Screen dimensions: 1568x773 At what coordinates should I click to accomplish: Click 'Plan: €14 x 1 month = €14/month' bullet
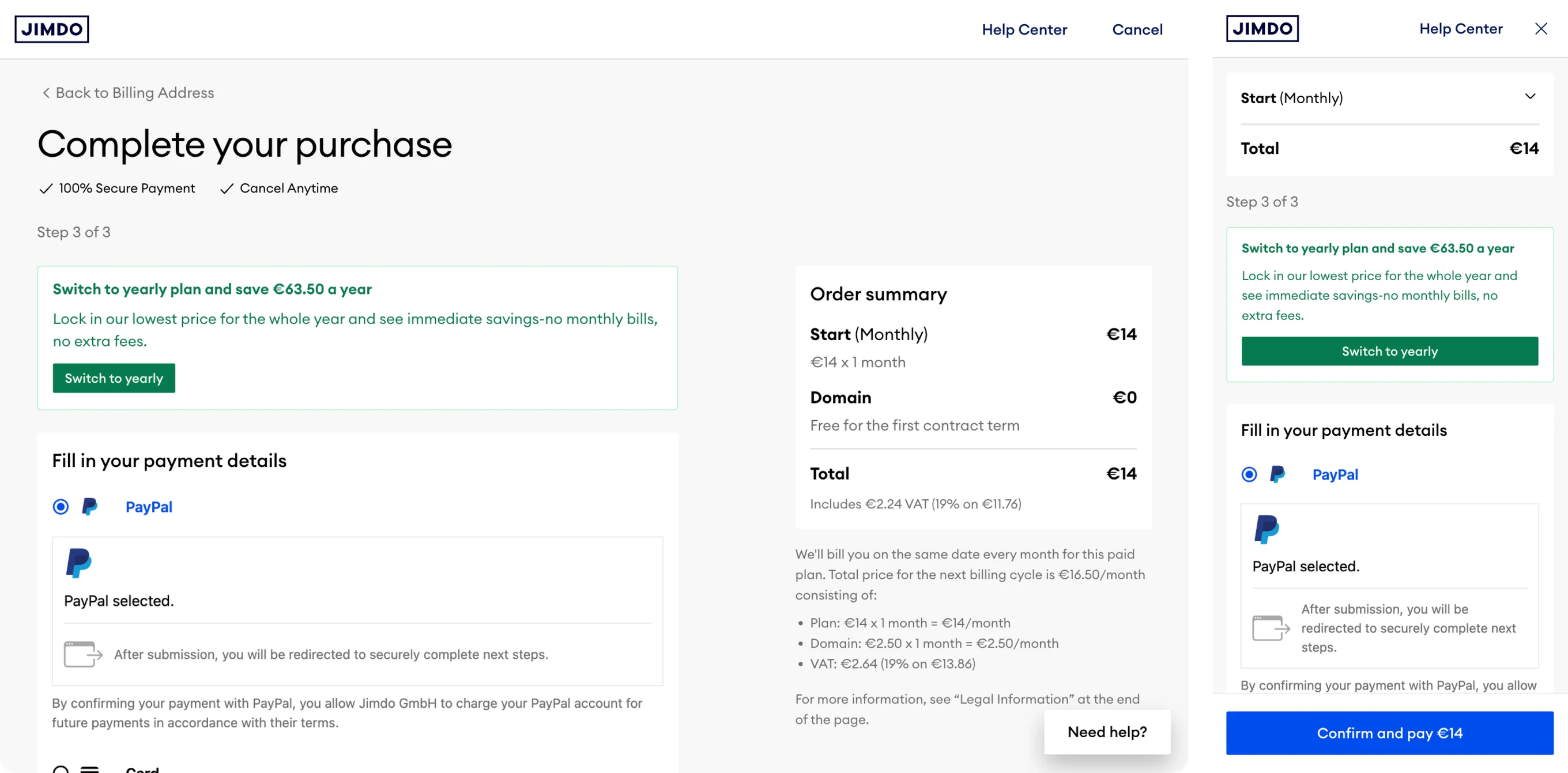click(910, 623)
